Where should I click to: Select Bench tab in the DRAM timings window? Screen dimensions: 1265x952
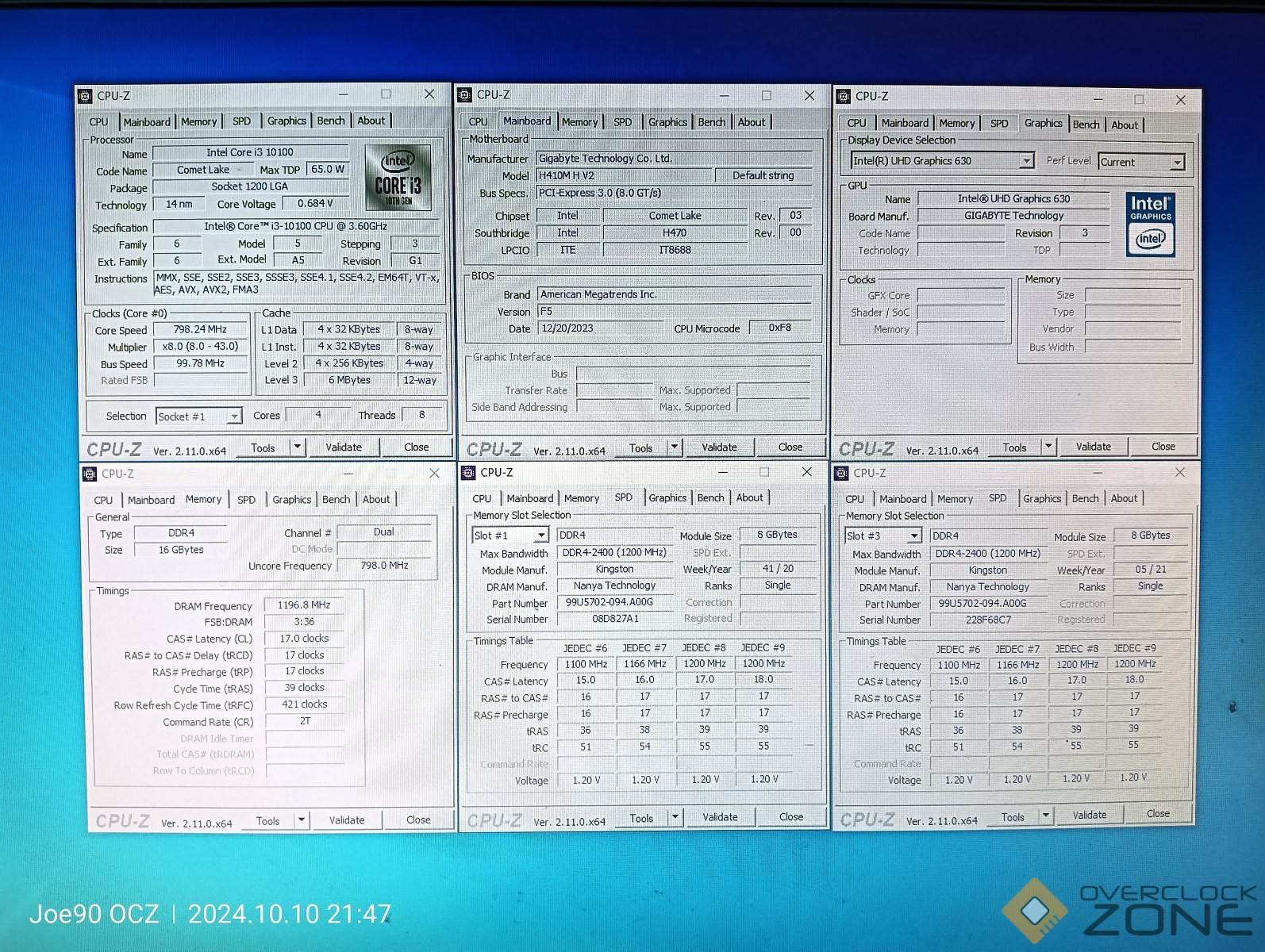[x=336, y=500]
